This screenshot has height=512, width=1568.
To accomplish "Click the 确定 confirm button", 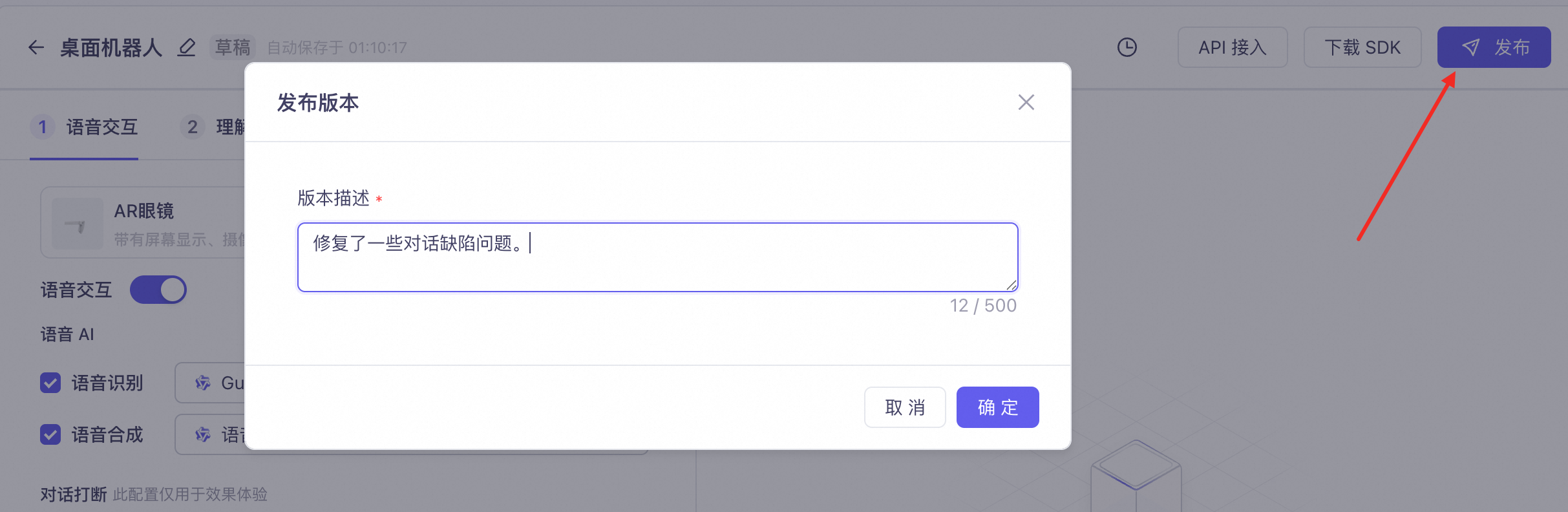I will pyautogui.click(x=997, y=407).
